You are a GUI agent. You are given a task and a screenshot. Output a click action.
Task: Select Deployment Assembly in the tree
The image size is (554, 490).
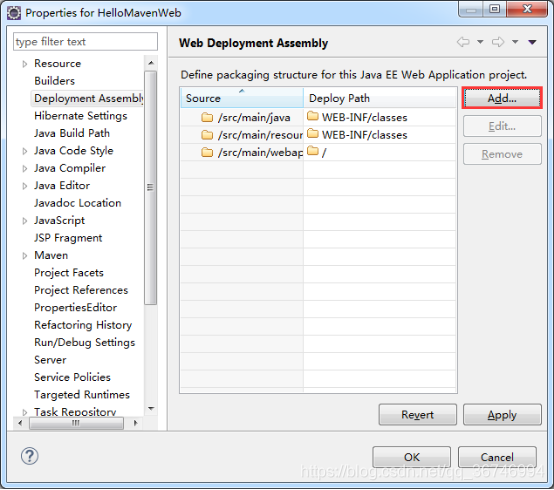tap(88, 98)
